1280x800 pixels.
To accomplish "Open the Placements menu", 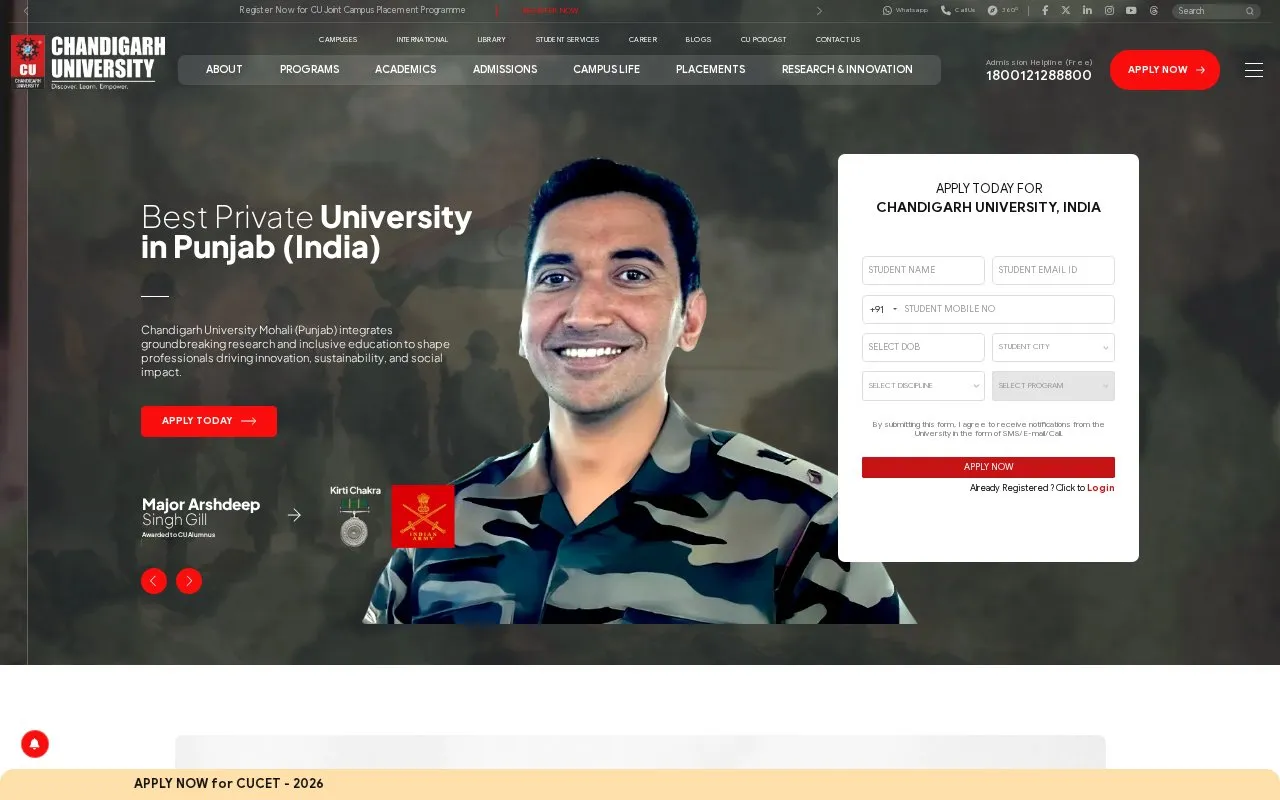I will click(711, 69).
